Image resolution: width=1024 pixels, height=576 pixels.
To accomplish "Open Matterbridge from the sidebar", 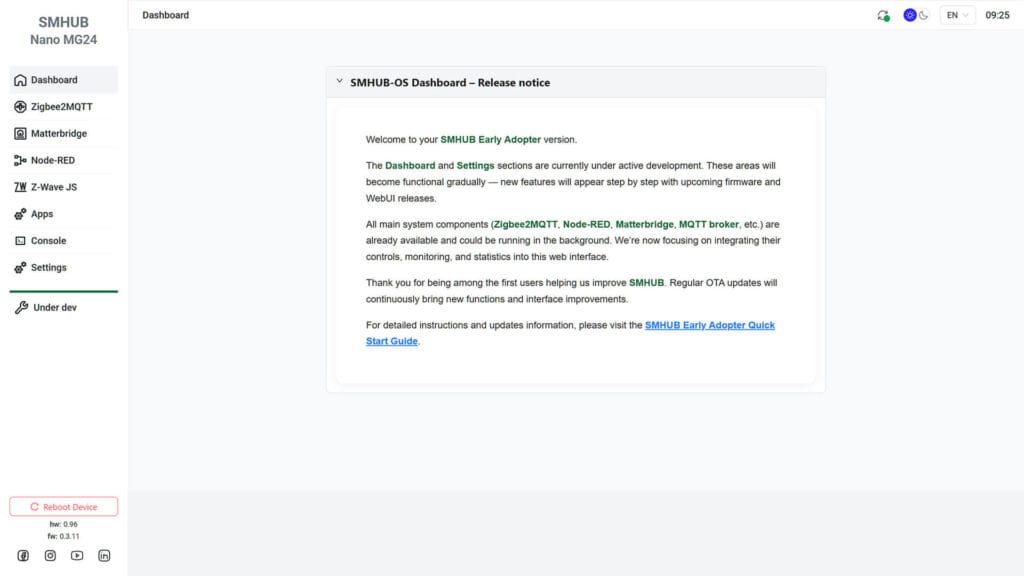I will (58, 134).
